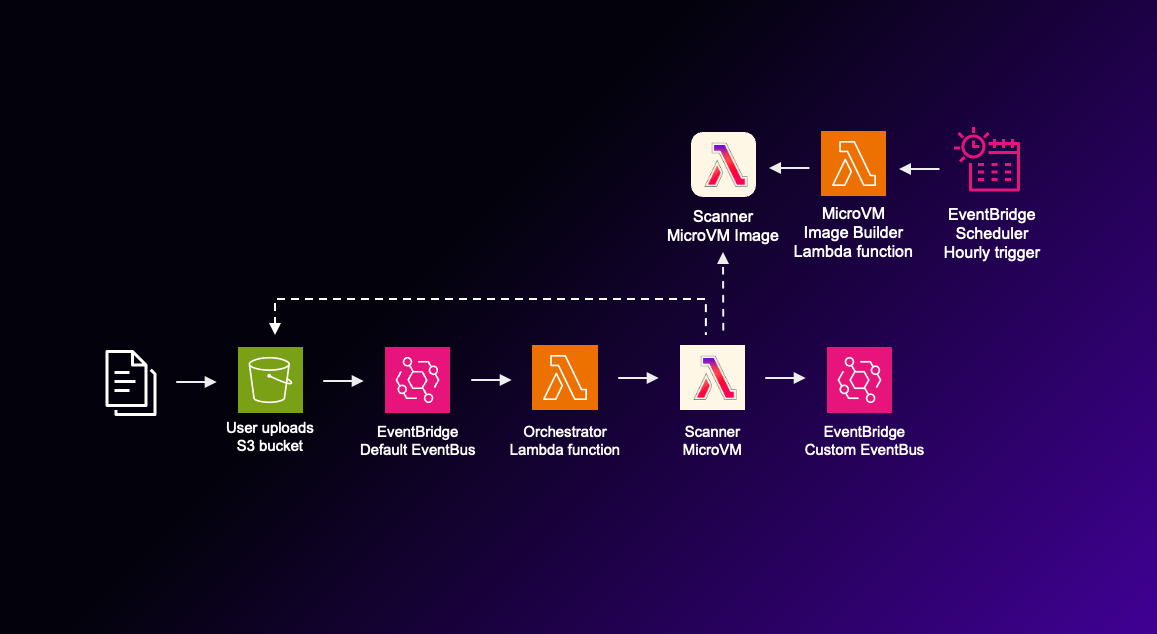Click the EventBridge Scheduler calendar icon
The image size is (1157, 634).
pos(987,159)
